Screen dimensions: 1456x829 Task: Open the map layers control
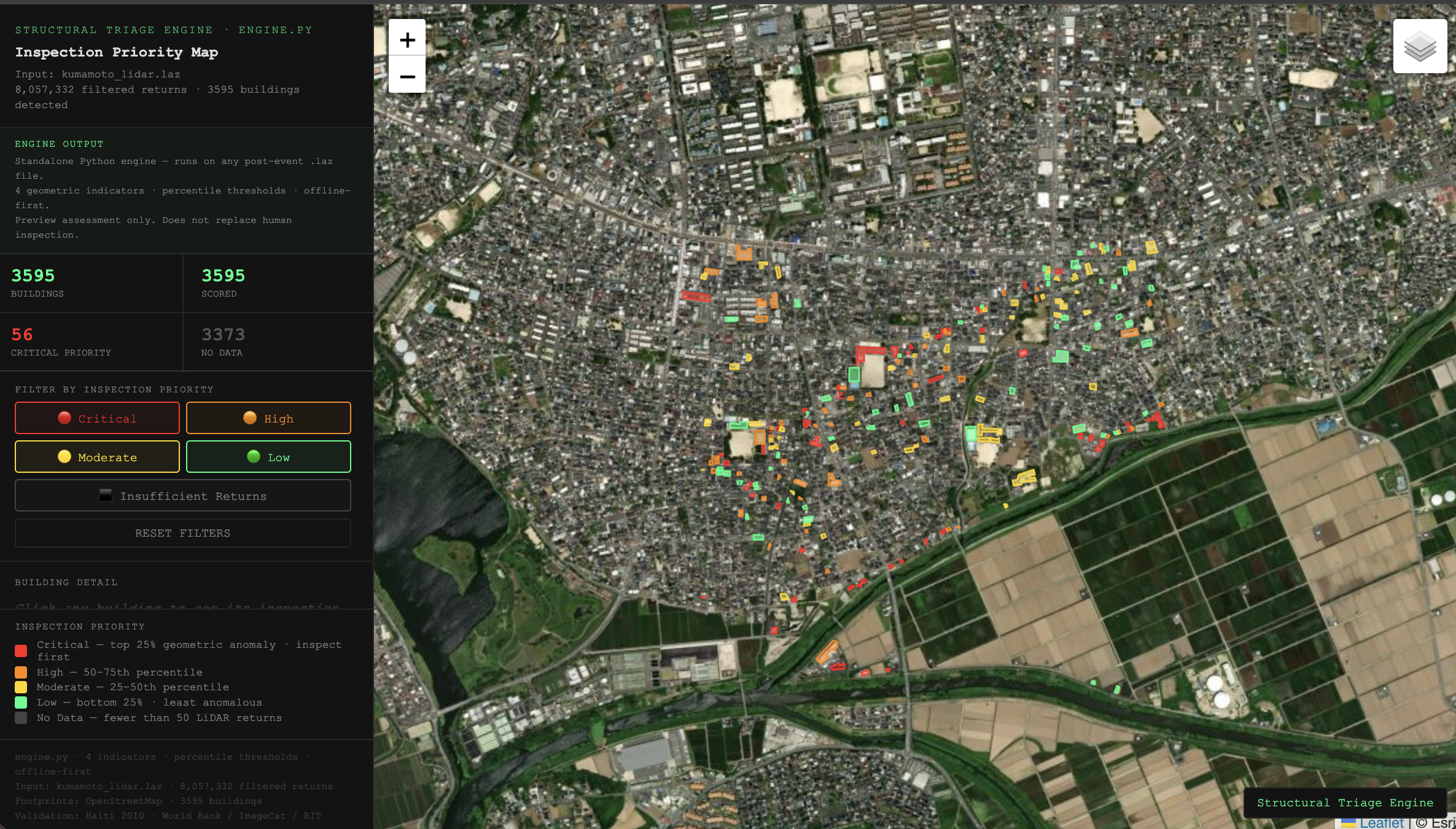coord(1420,46)
